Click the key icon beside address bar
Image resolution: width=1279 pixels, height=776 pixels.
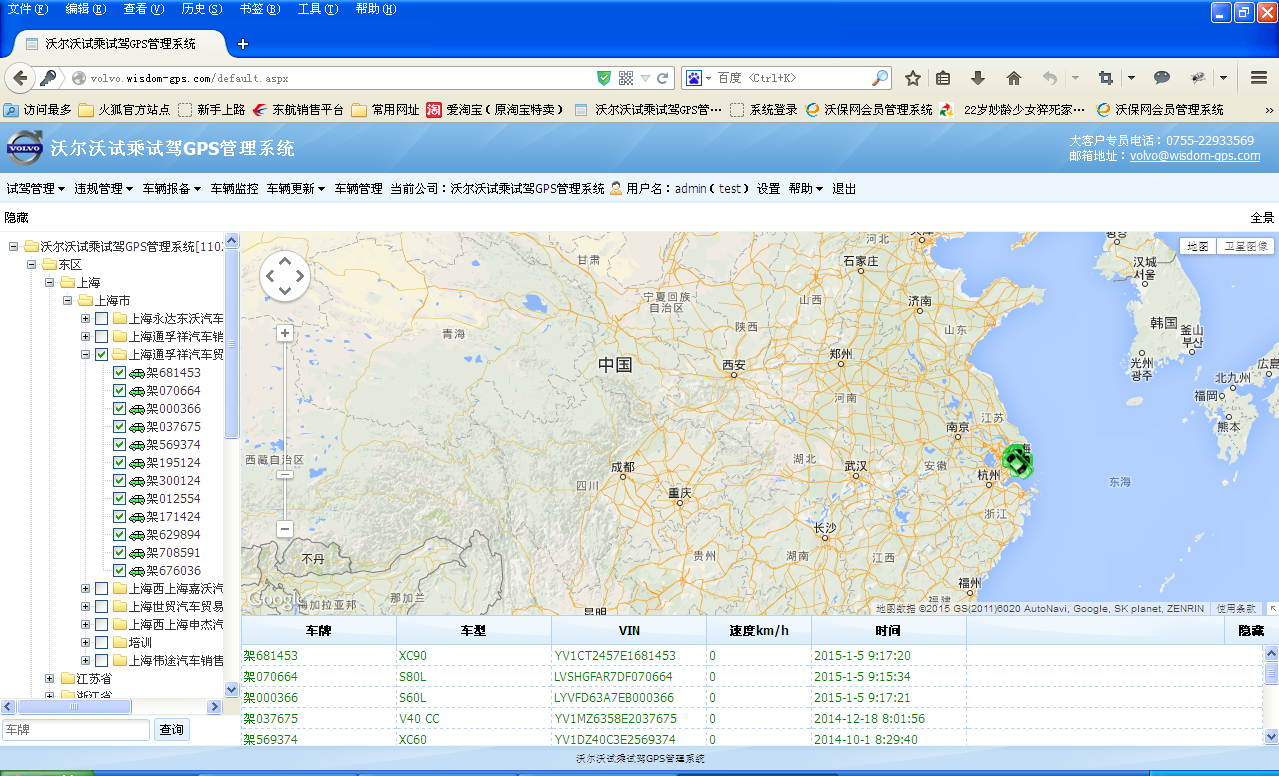tap(48, 78)
